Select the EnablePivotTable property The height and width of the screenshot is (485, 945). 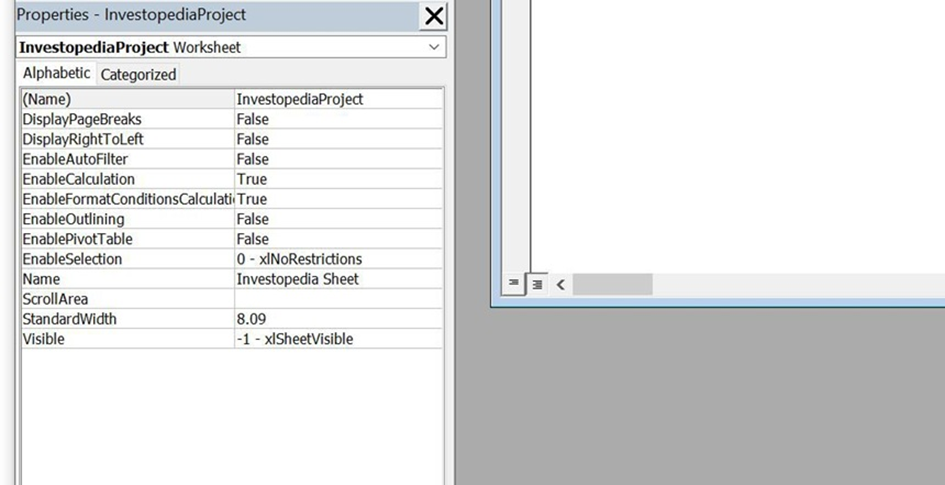pos(128,239)
